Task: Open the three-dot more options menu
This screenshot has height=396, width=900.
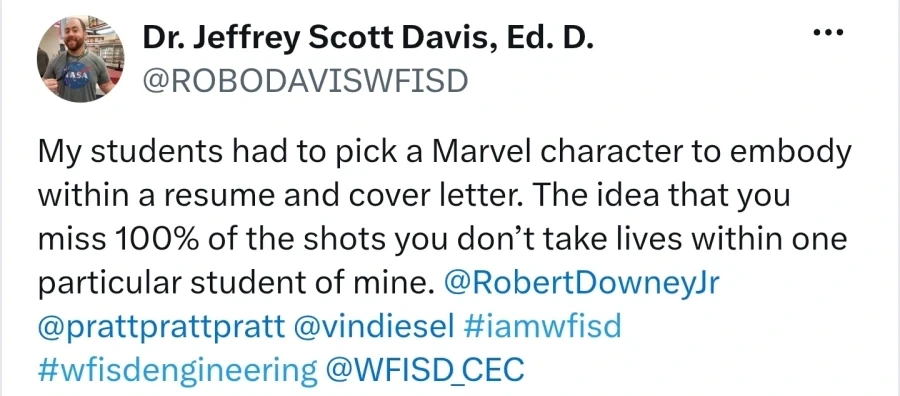Action: (x=829, y=33)
